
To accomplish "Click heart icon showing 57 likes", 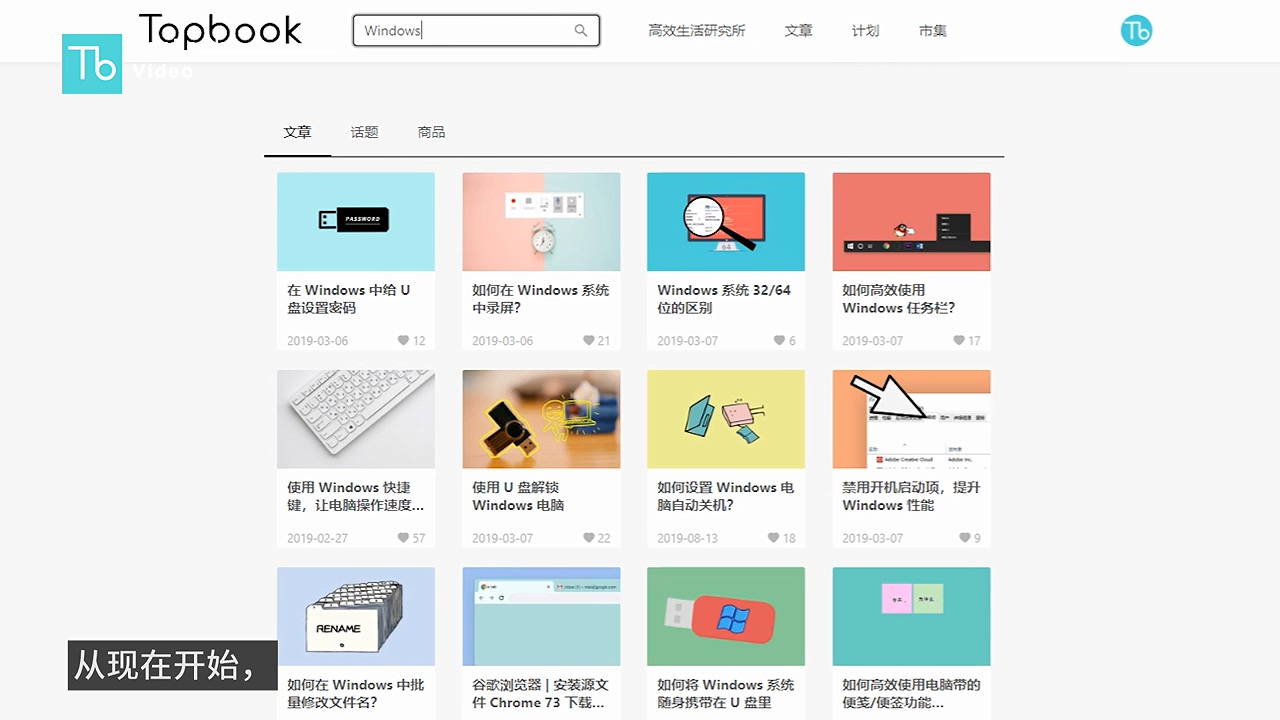I will pos(404,538).
